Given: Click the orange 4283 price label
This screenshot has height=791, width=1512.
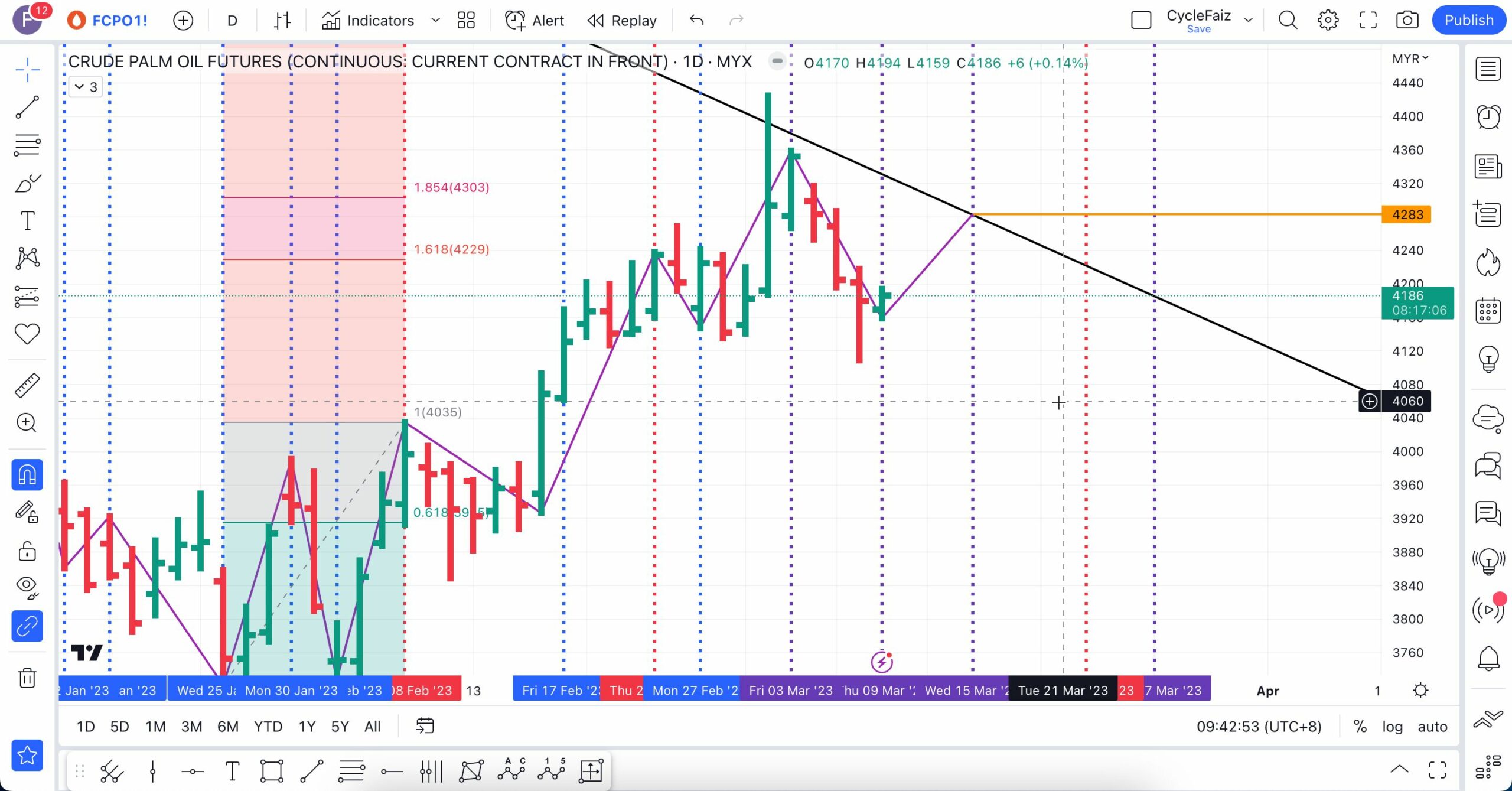Looking at the screenshot, I should click(1406, 214).
